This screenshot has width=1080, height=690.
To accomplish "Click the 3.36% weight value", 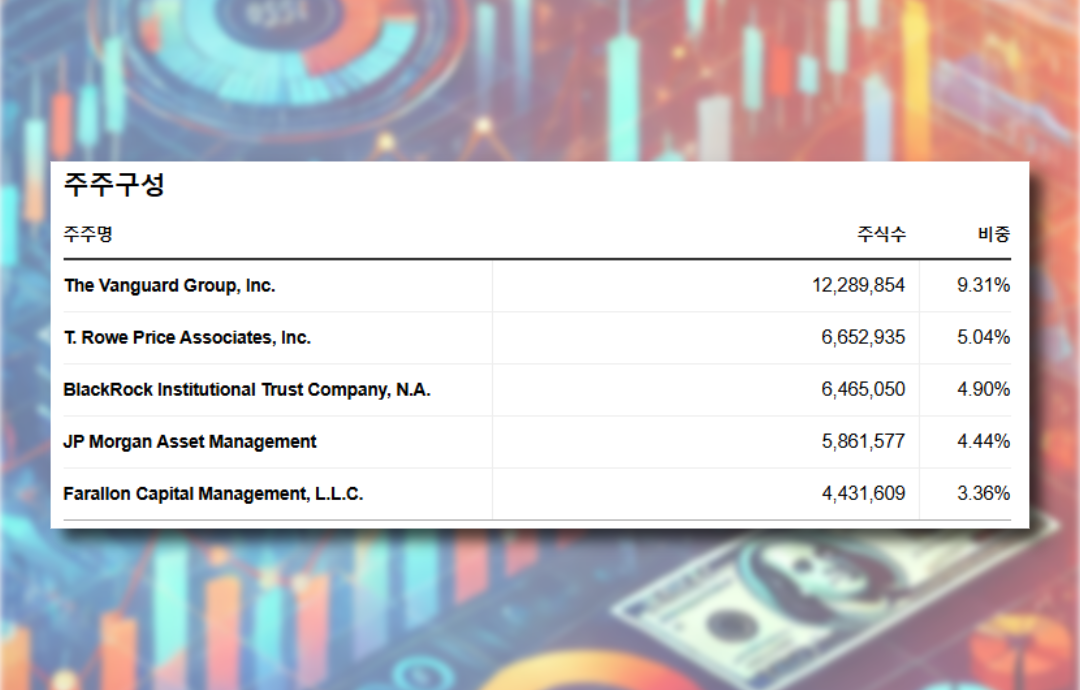I will pos(984,493).
